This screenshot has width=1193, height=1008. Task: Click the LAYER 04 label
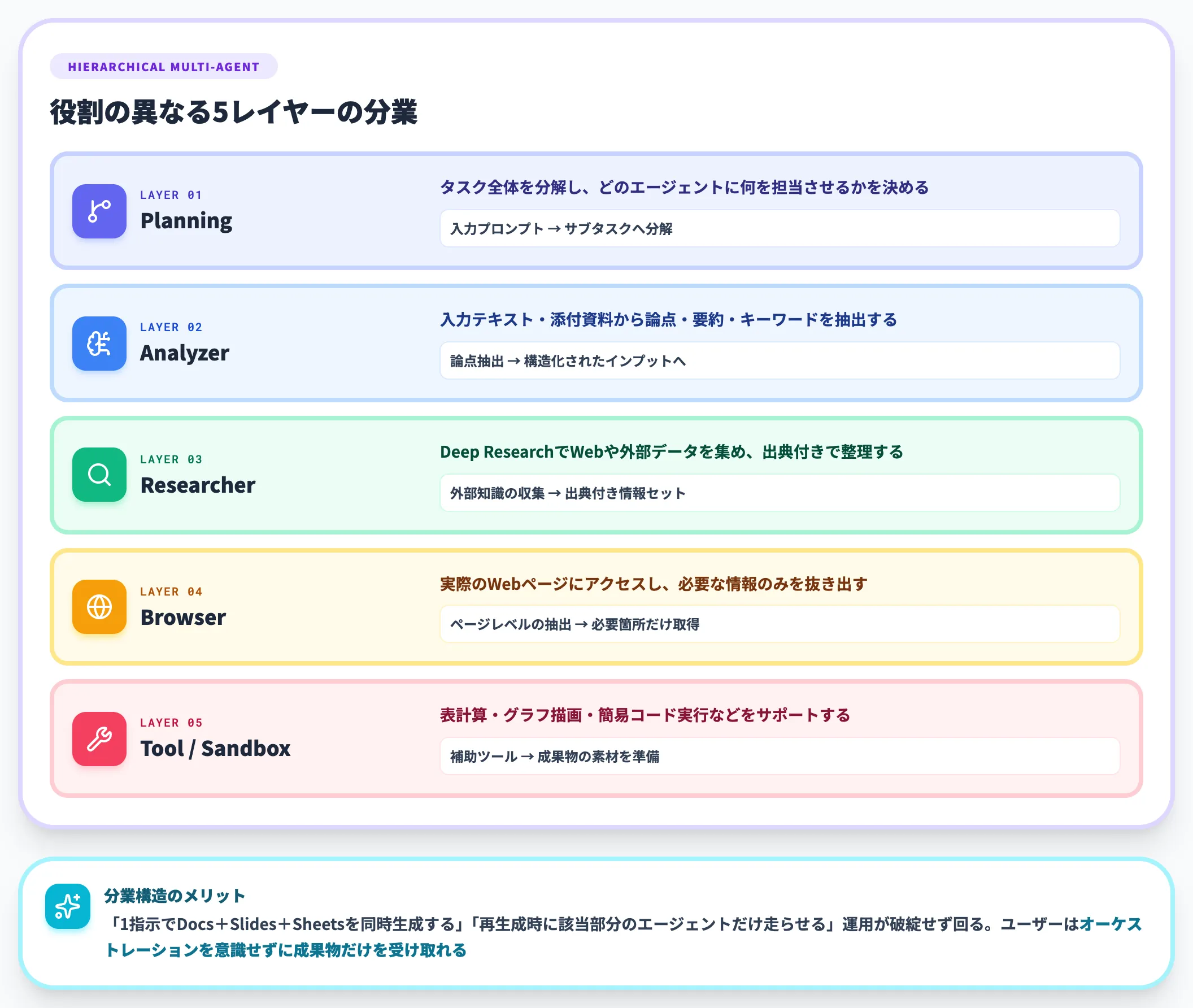tap(171, 592)
